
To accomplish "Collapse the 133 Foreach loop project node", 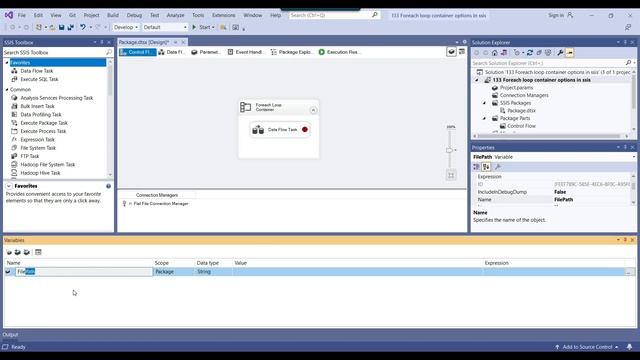I will (x=477, y=80).
